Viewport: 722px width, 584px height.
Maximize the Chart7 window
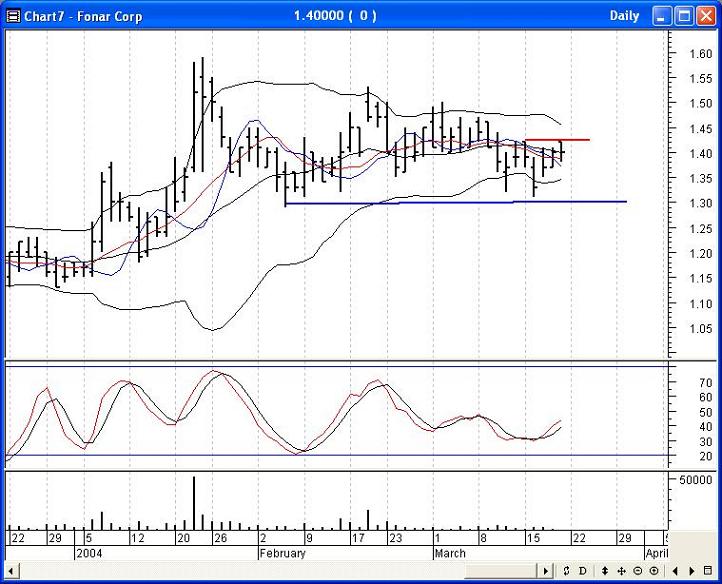pos(684,16)
